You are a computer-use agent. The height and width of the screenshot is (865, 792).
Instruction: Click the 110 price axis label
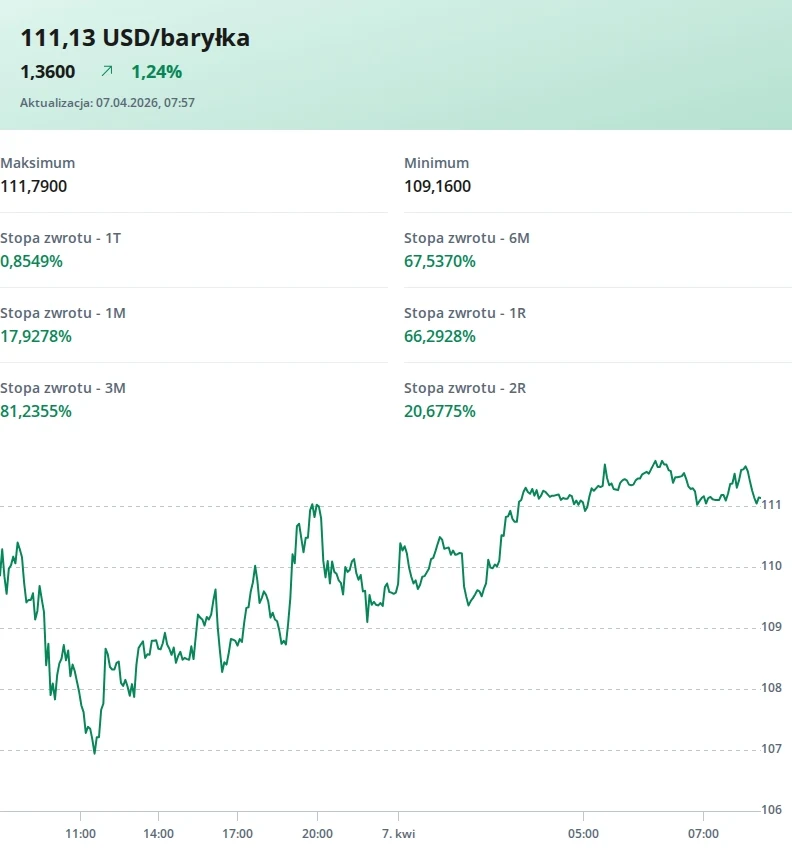[771, 566]
